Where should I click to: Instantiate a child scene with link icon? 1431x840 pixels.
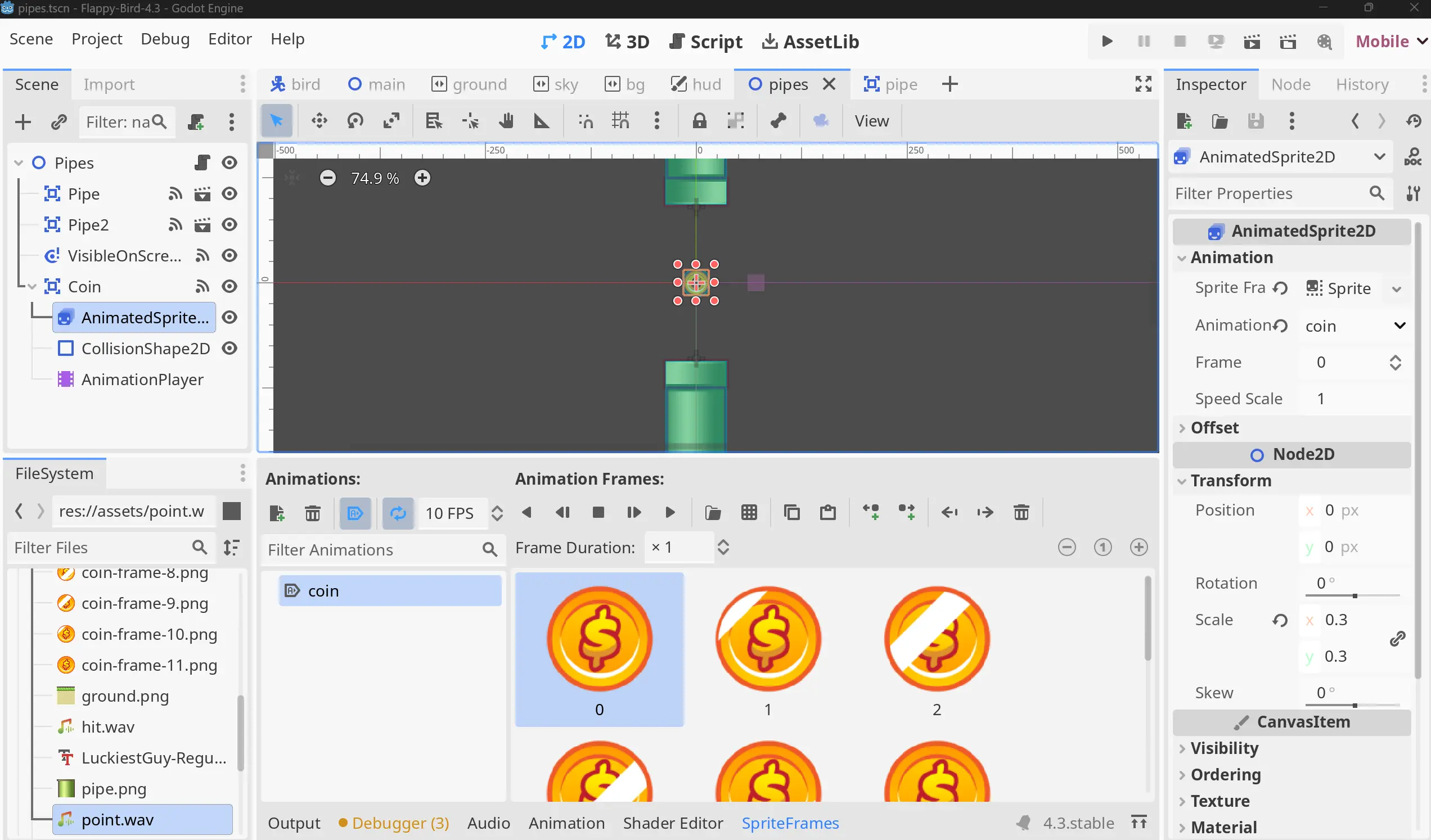click(59, 122)
